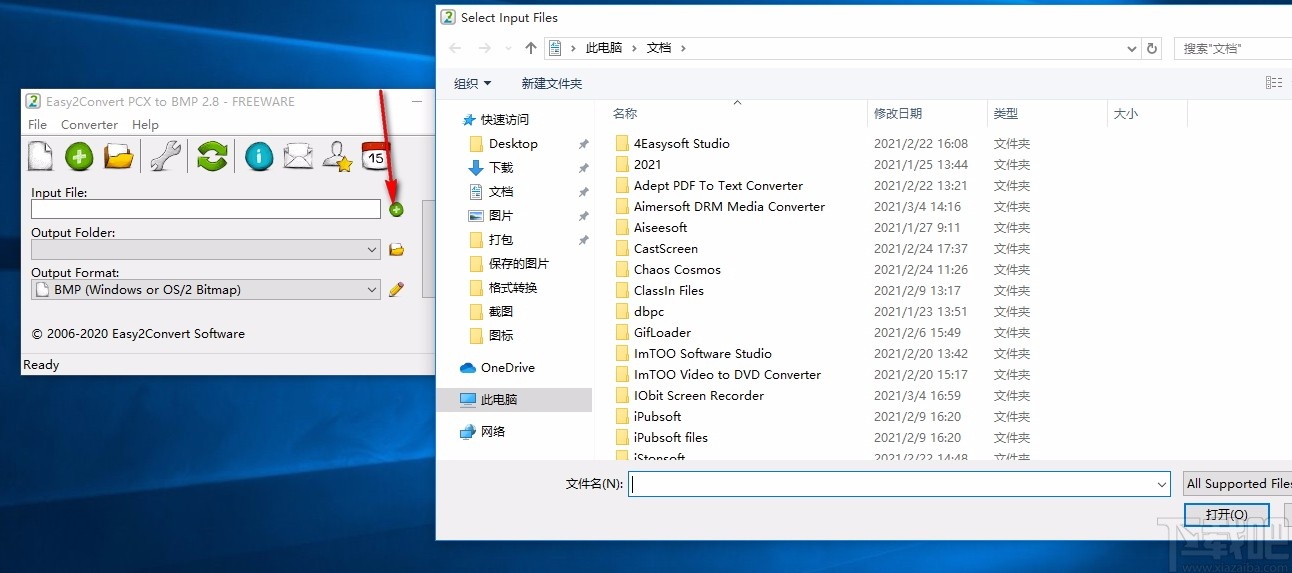Expand the 组织 dropdown menu

click(x=472, y=84)
